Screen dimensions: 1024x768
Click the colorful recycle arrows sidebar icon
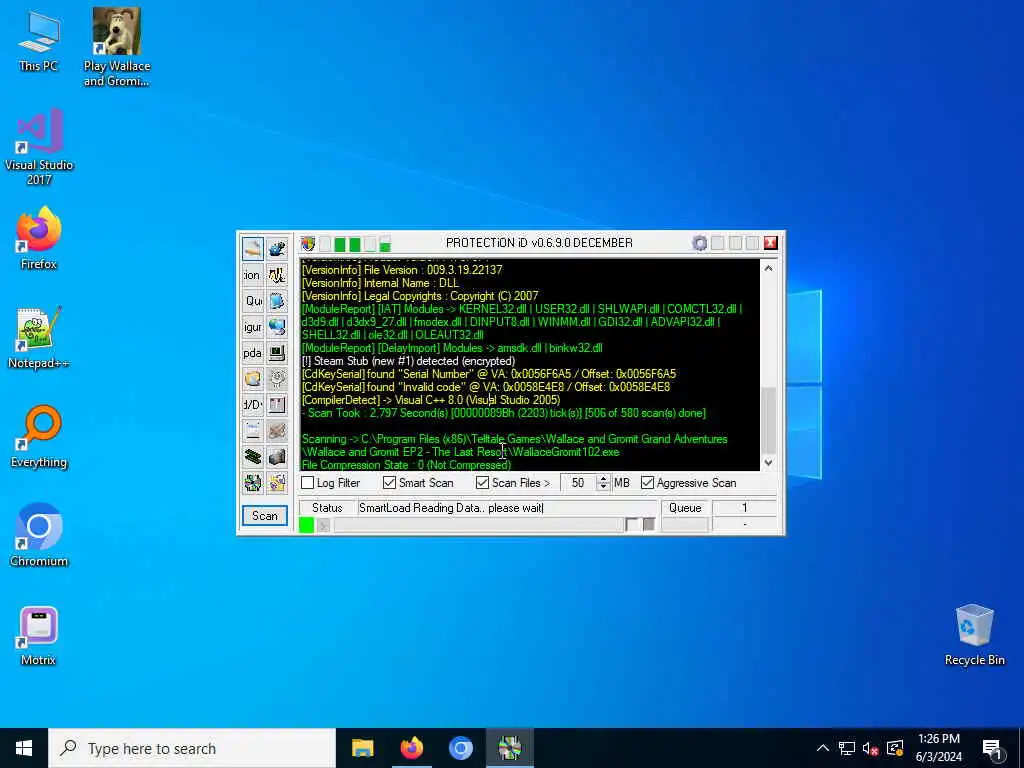[253, 483]
